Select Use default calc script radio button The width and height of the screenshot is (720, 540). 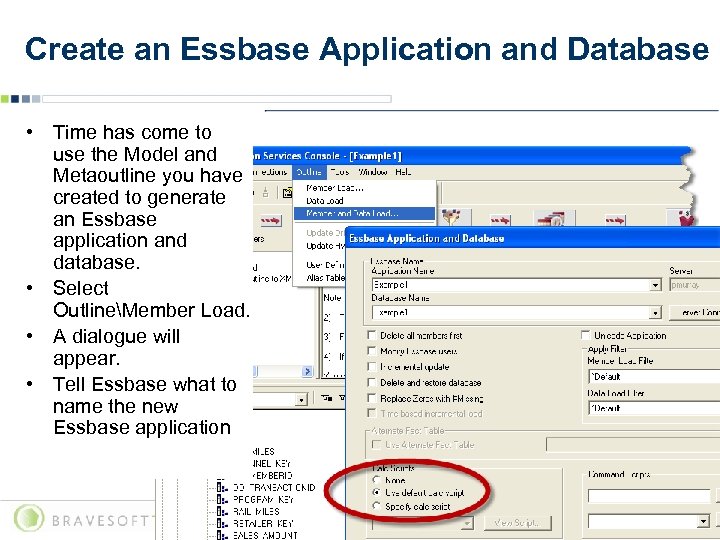377,492
